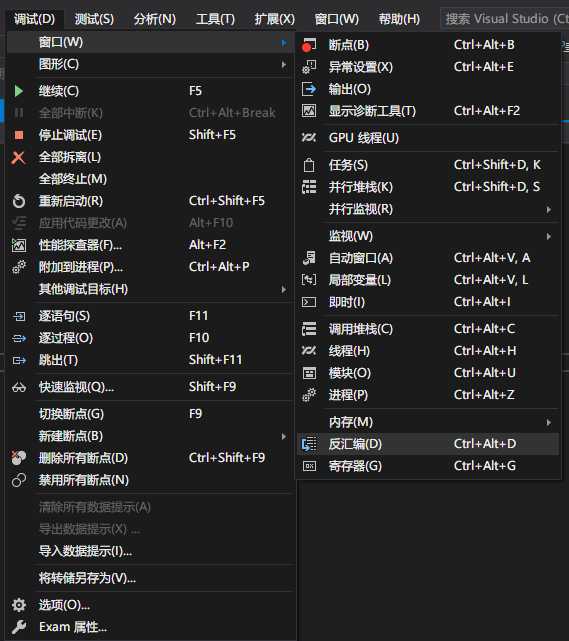Click the Ctrl+Alt+G shortcut text
Viewport: 569px width, 641px height.
485,466
